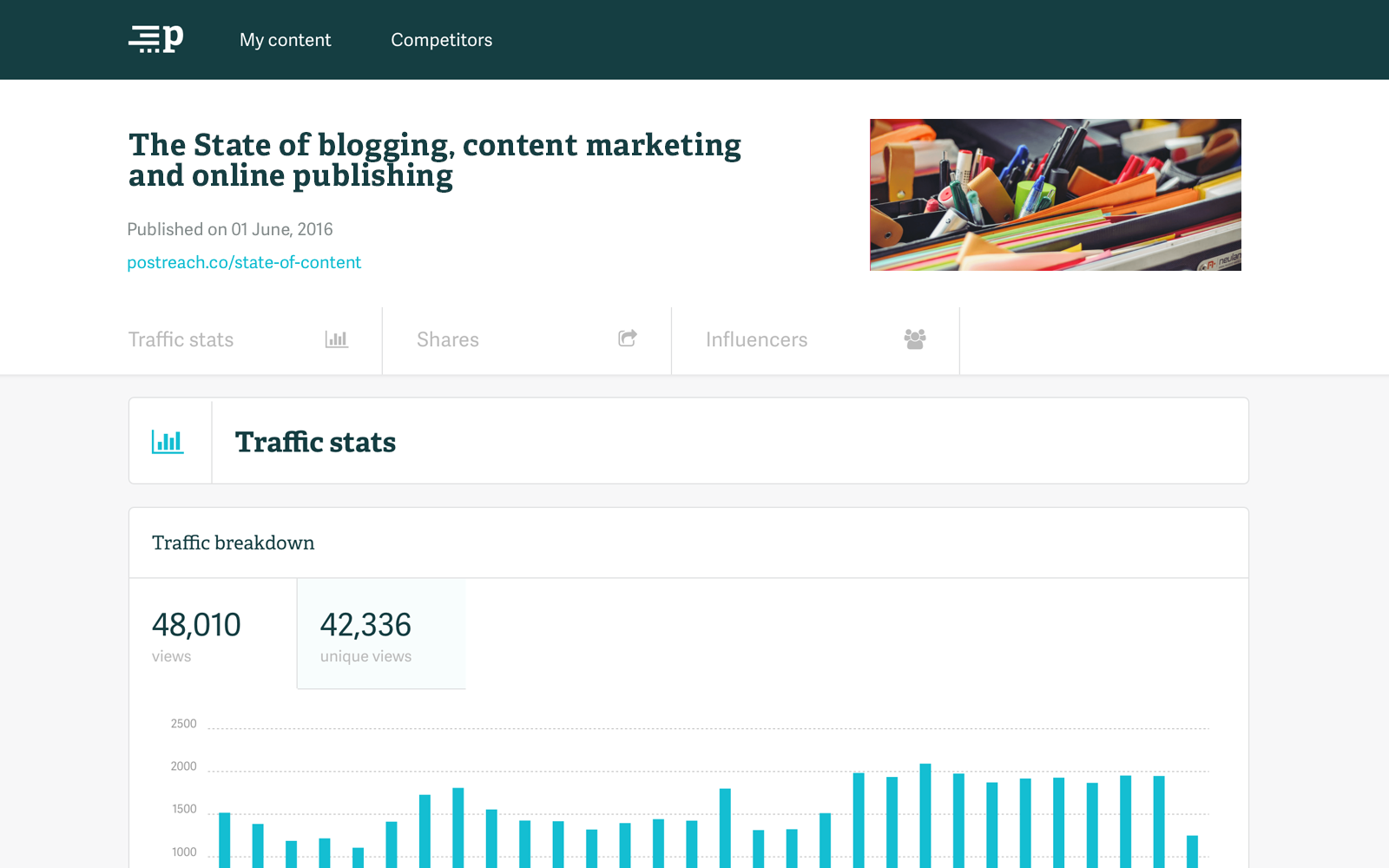Click the 2500 label on the chart axis
1389x868 pixels.
click(183, 724)
